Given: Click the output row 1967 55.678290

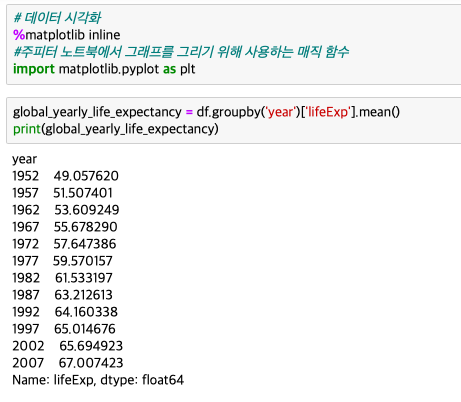Looking at the screenshot, I should coord(65,227).
